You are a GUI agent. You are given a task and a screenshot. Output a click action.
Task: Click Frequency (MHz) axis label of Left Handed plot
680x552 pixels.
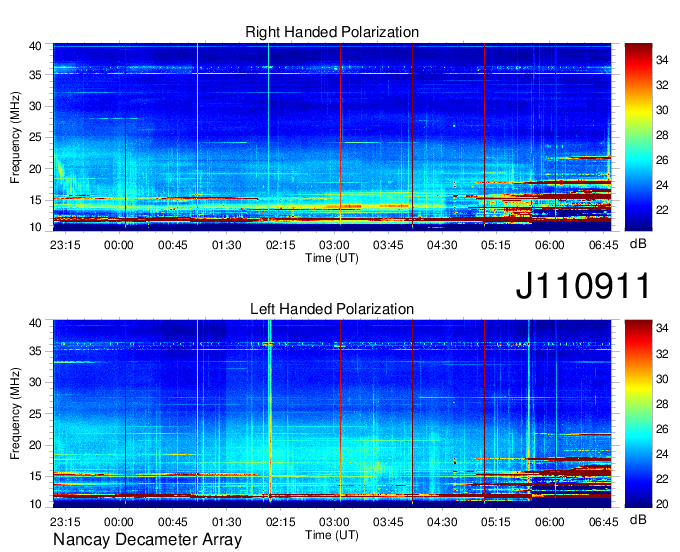click(15, 414)
